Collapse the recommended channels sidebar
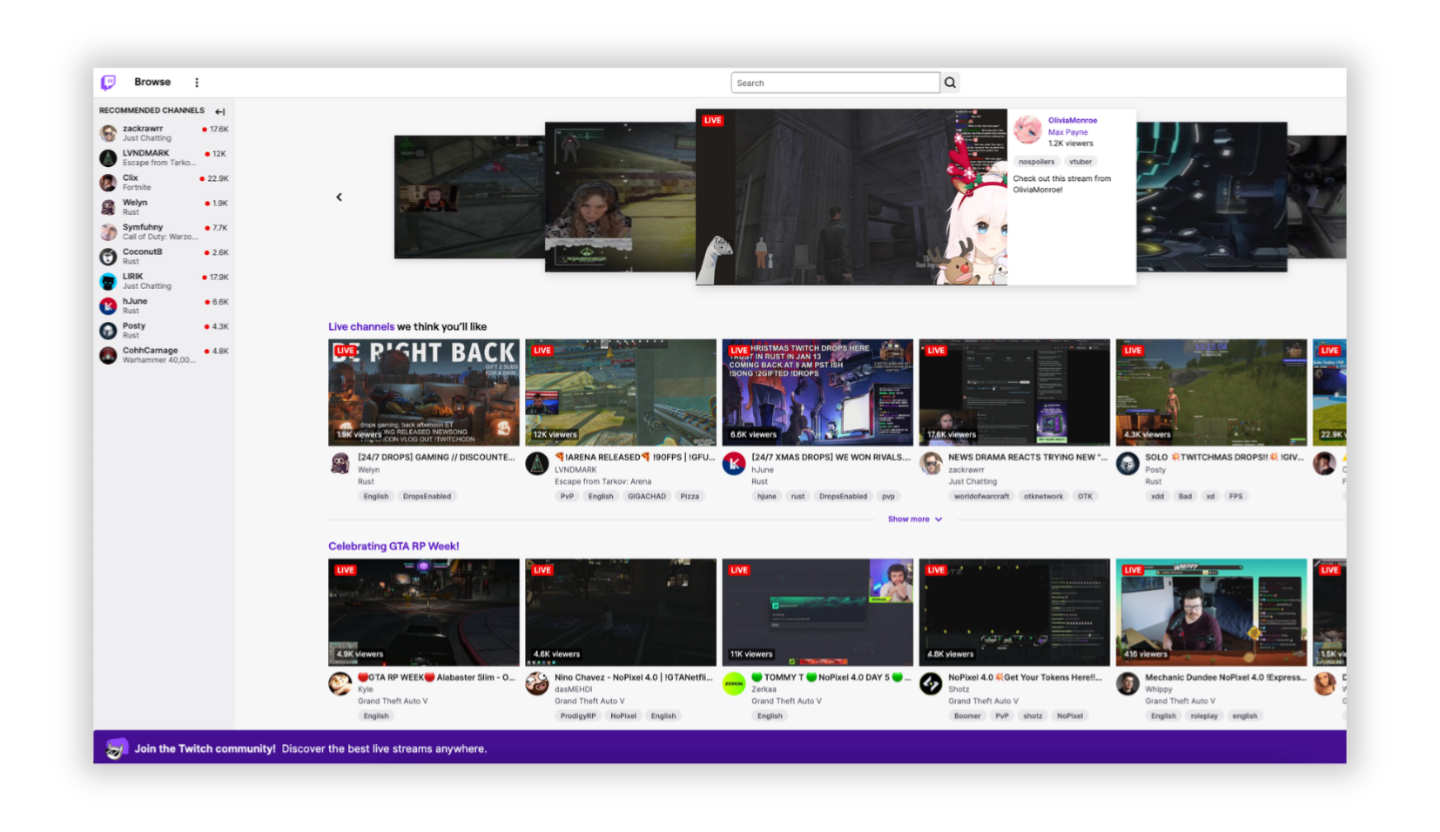The image size is (1440, 832). coord(221,111)
